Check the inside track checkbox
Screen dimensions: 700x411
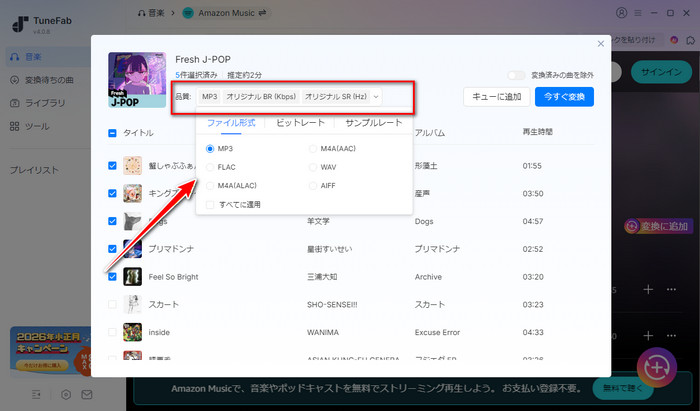pyautogui.click(x=112, y=332)
